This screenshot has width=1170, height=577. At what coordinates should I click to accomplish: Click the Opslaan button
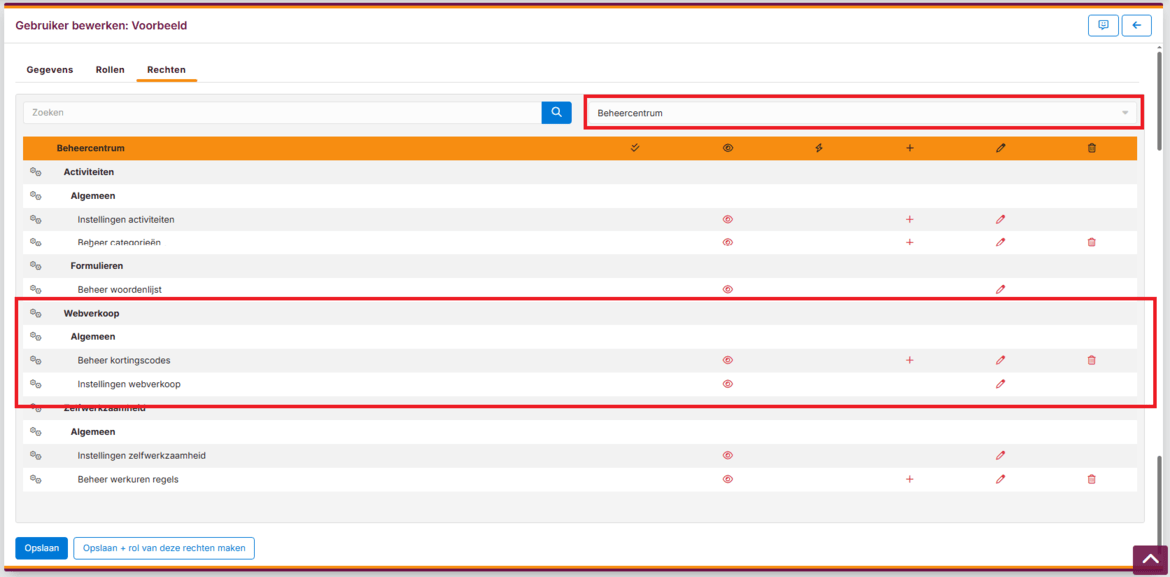coord(41,548)
